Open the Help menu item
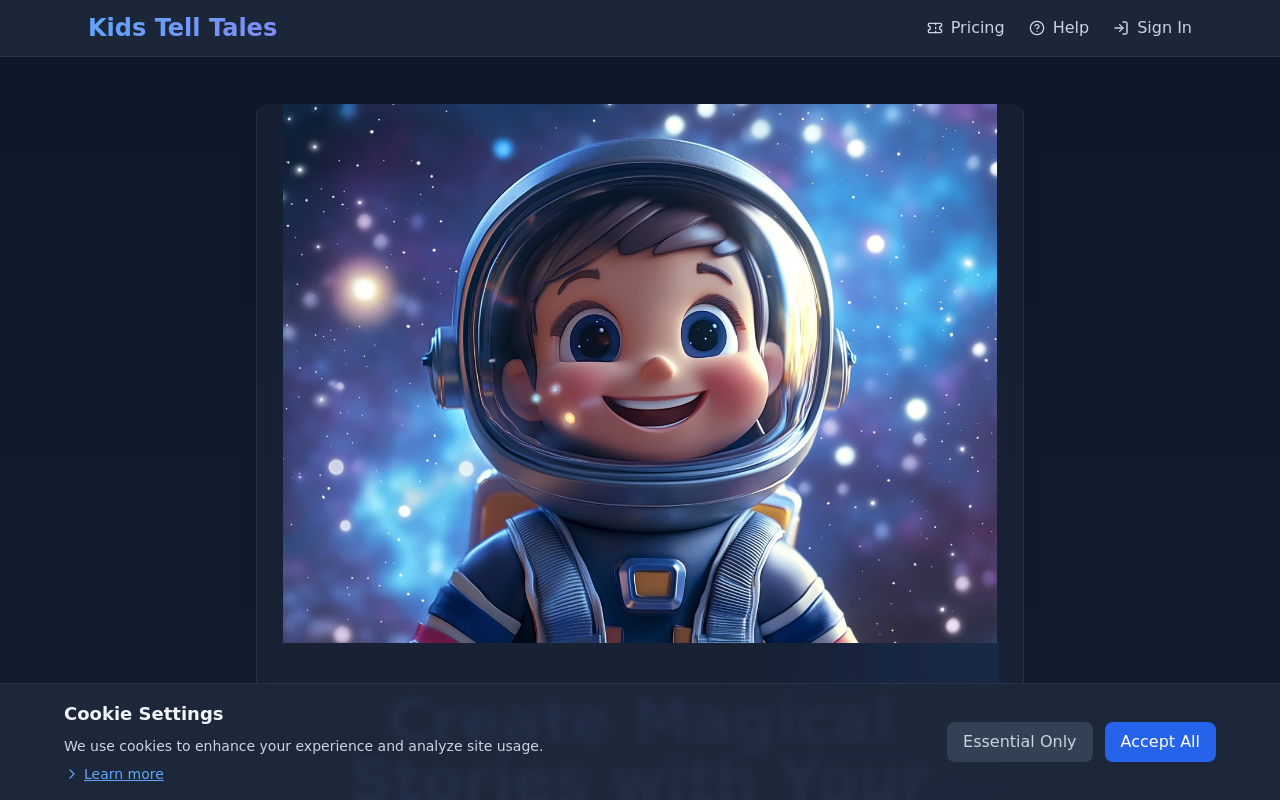Viewport: 1280px width, 800px height. pyautogui.click(x=1059, y=28)
